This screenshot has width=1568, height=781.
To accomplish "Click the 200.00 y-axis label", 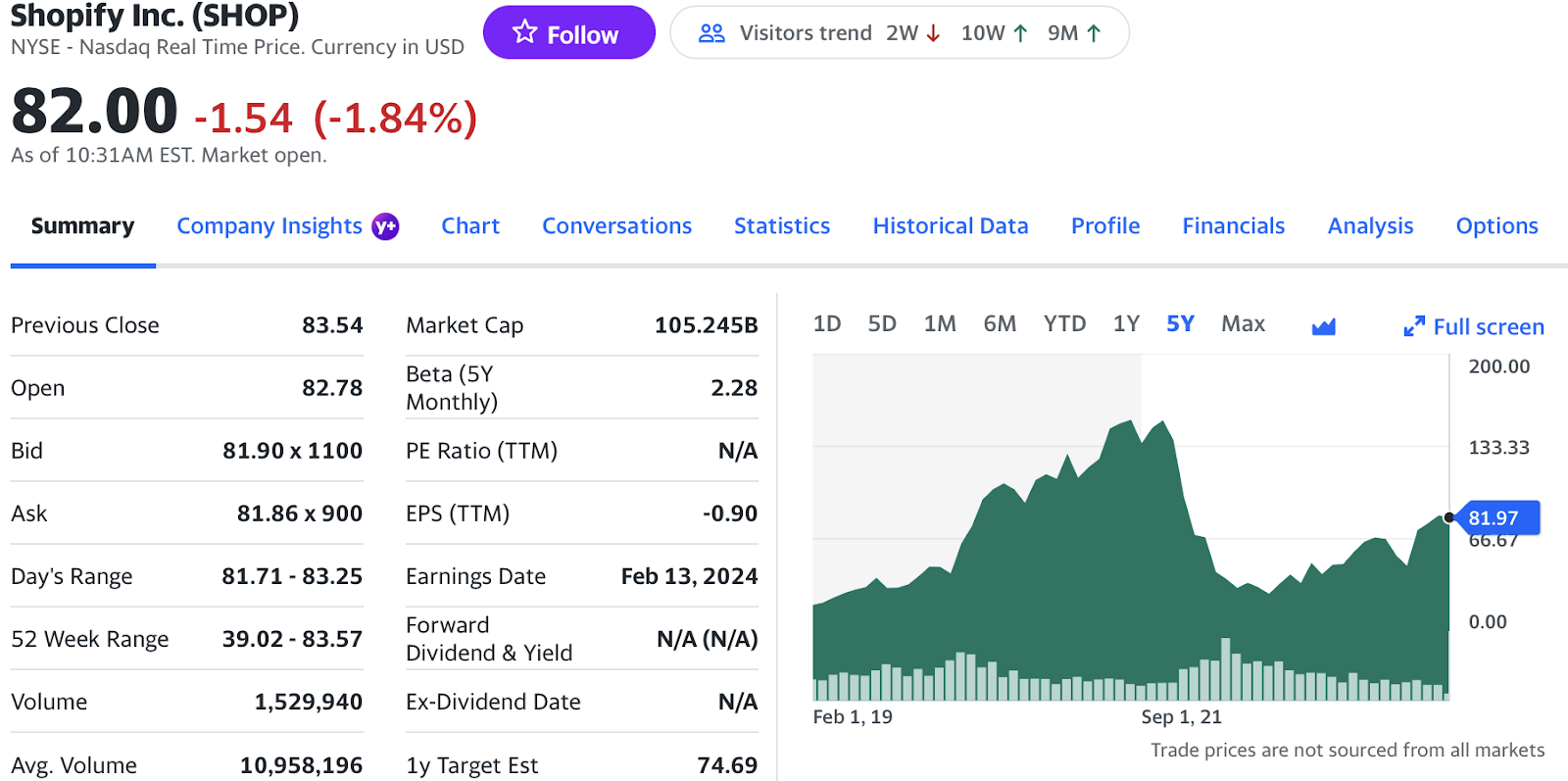I will click(1498, 366).
